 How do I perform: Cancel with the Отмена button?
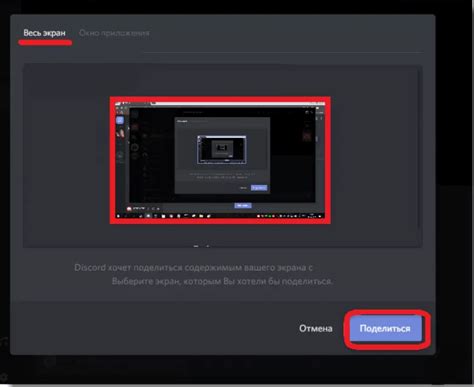[x=315, y=329]
